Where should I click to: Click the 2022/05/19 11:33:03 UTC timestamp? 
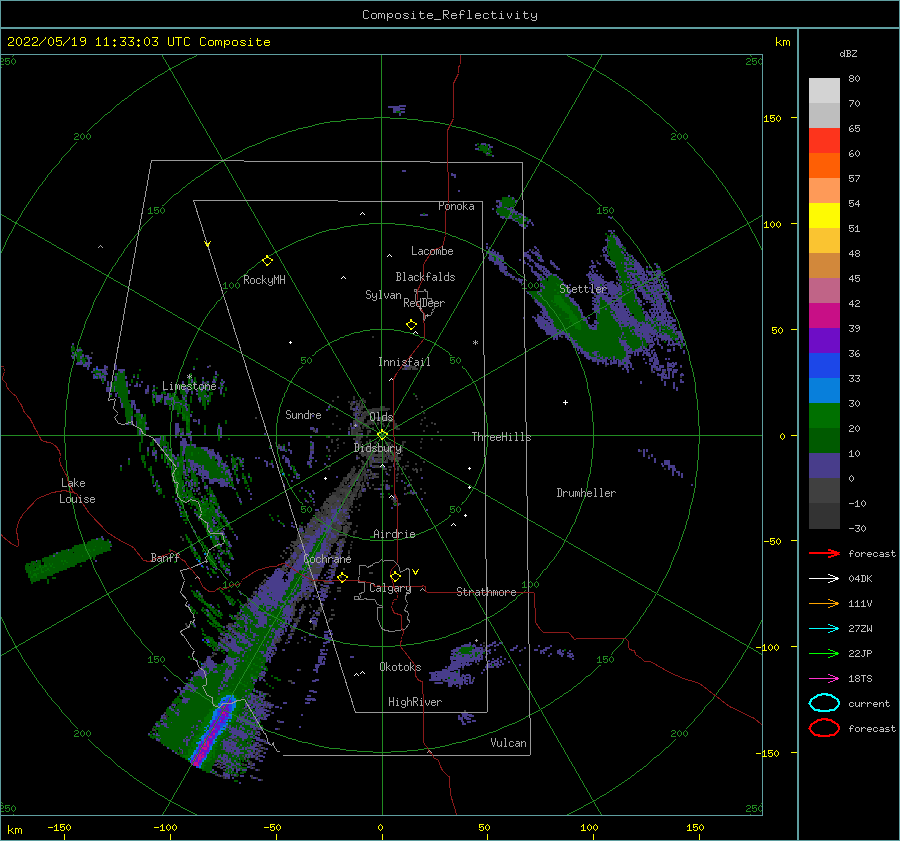click(x=139, y=42)
